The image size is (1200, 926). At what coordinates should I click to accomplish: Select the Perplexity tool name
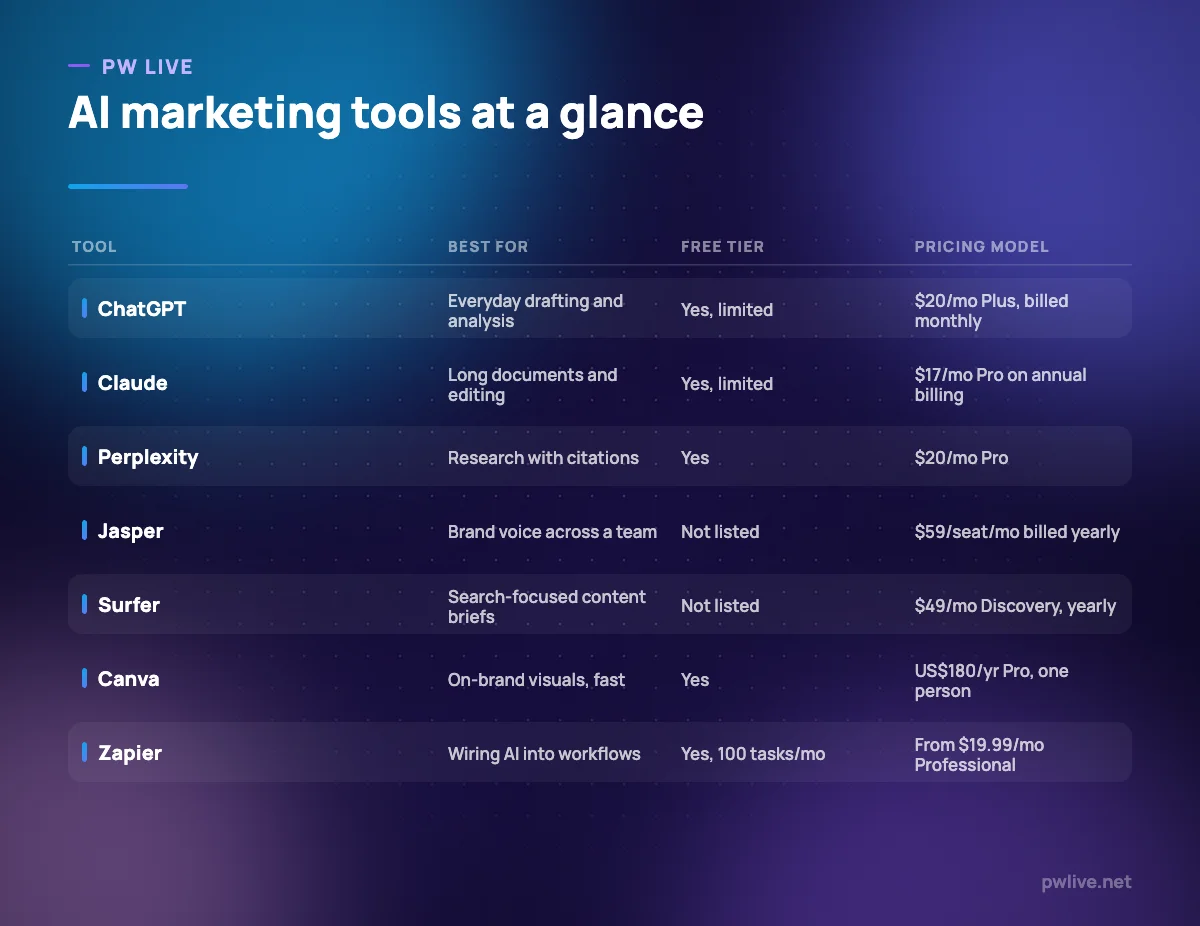(148, 457)
